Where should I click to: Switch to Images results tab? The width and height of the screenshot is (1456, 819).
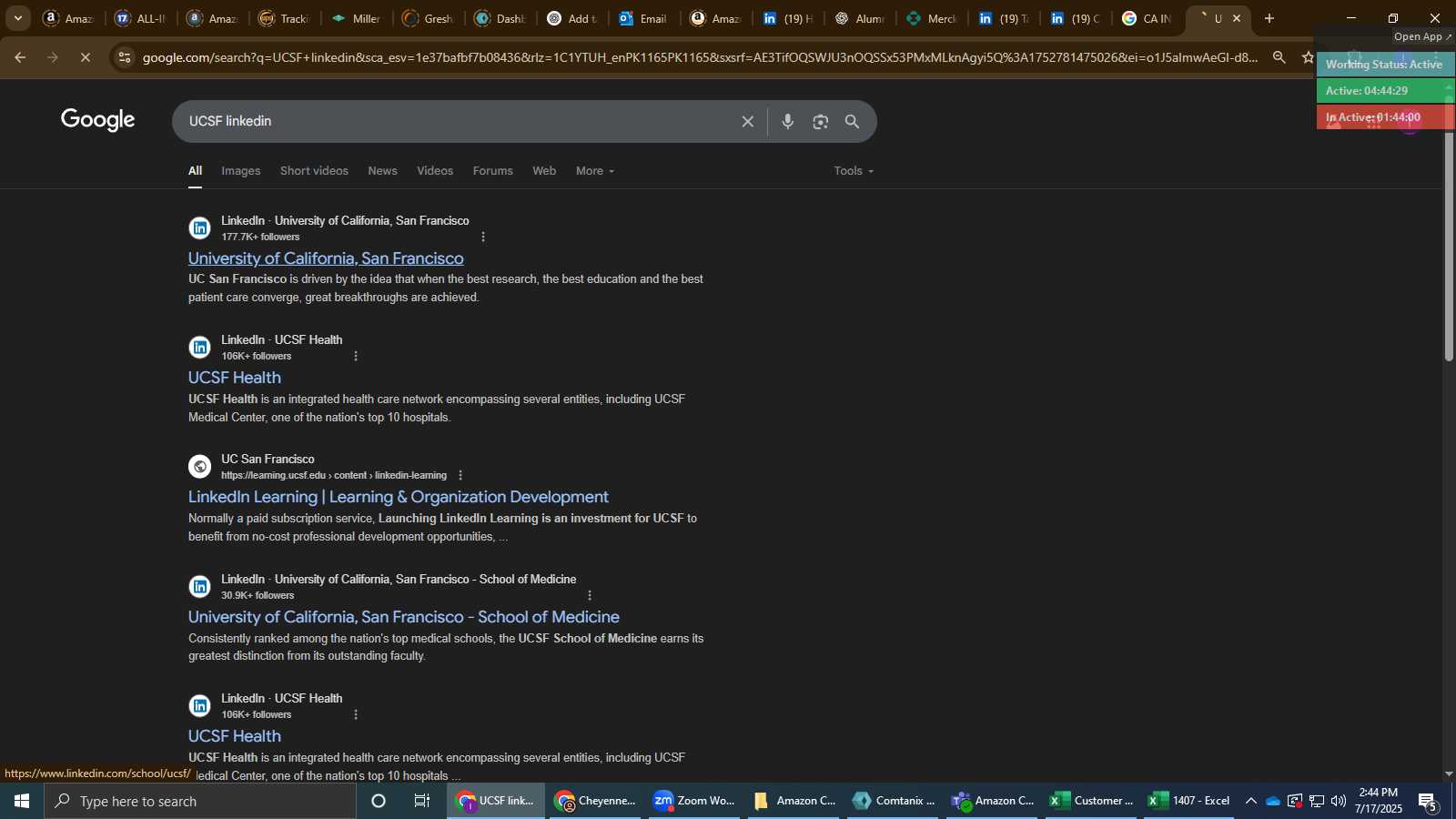point(241,171)
